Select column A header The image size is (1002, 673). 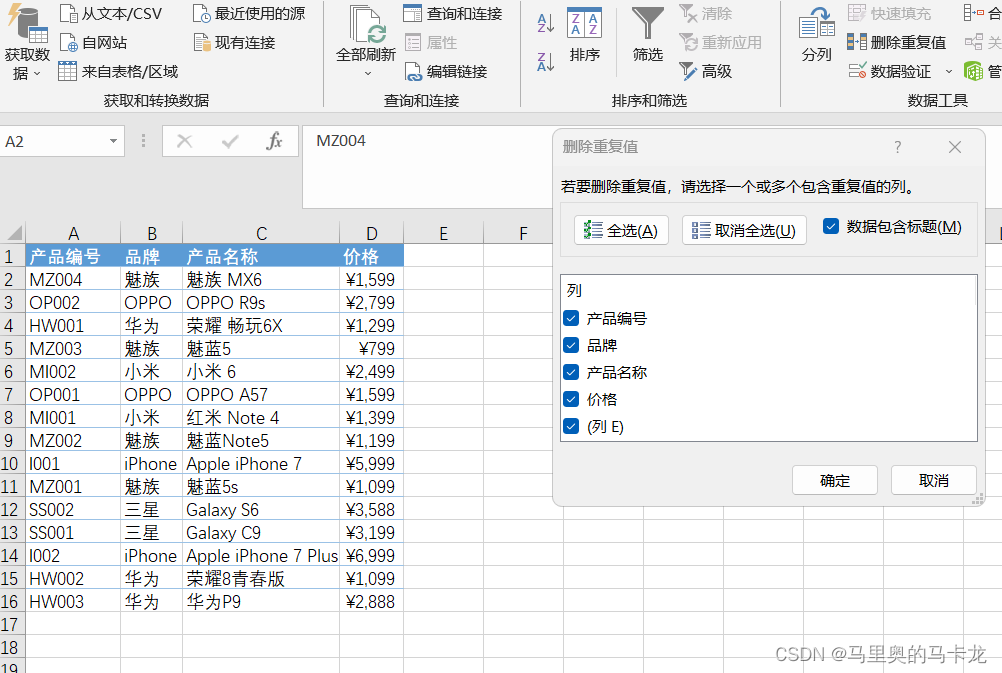click(73, 233)
